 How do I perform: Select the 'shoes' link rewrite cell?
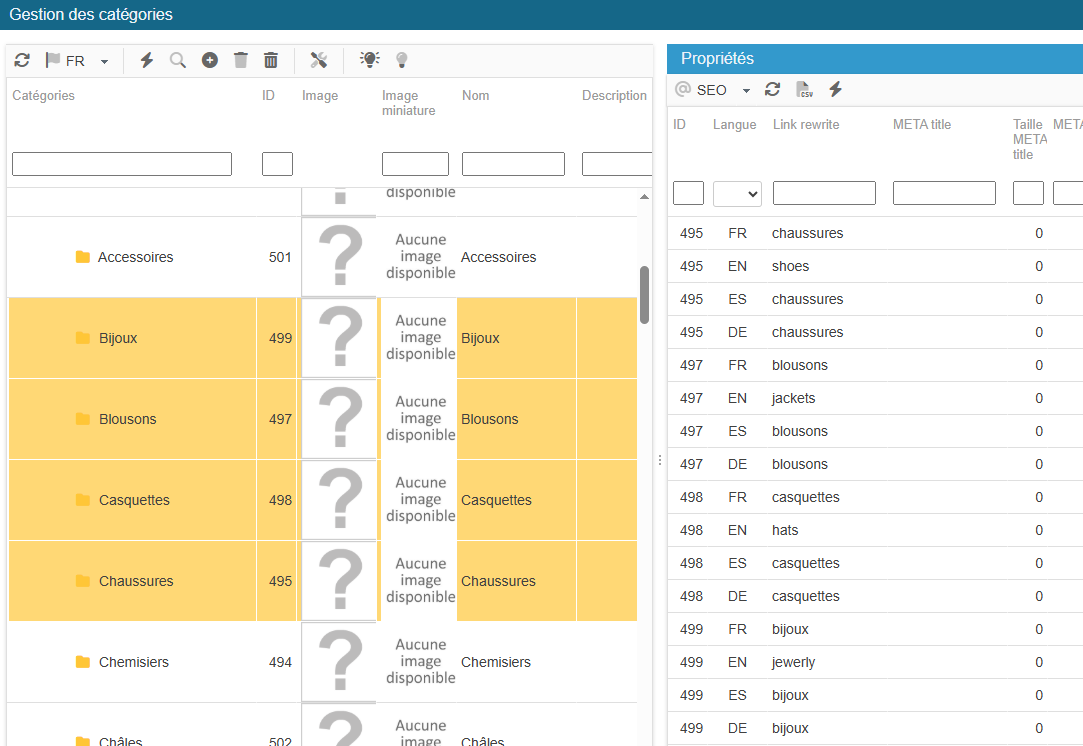tap(790, 266)
